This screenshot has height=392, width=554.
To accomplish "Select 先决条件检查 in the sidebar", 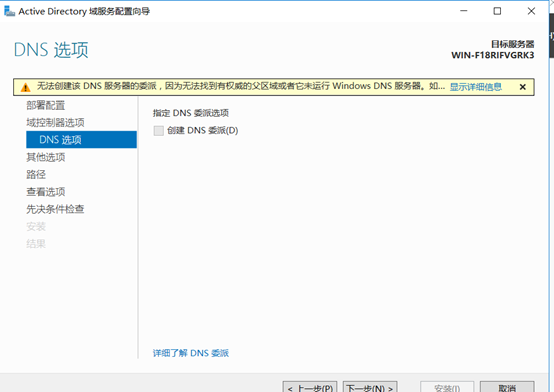I will pos(55,209).
